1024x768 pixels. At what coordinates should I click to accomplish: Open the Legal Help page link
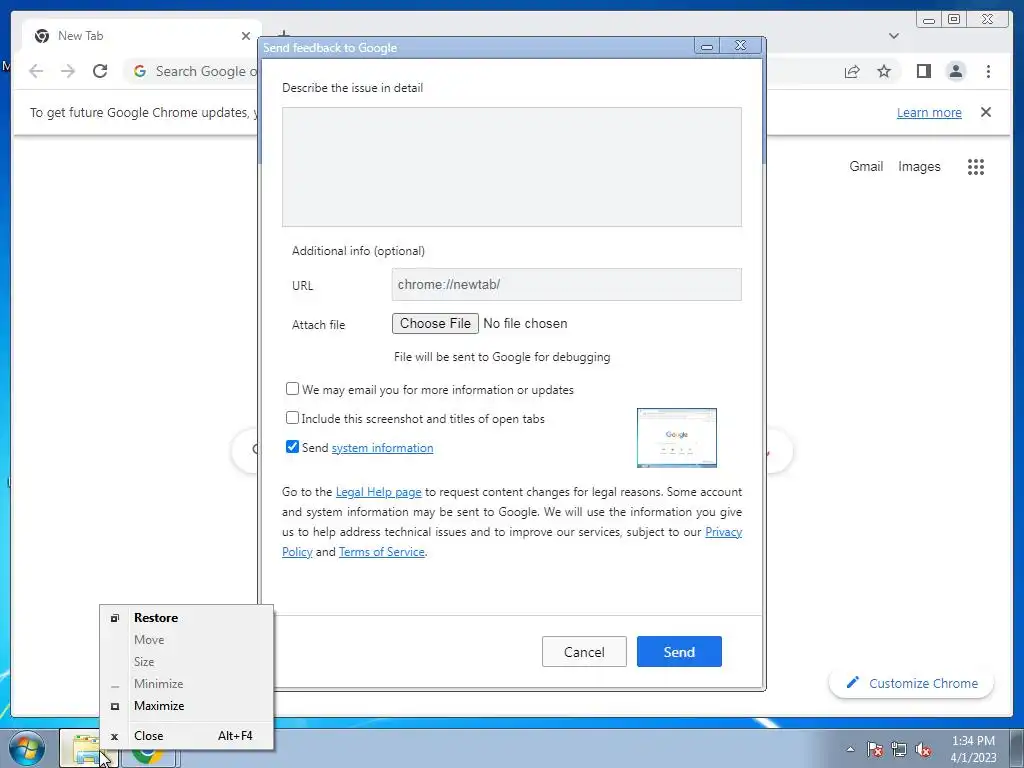point(378,492)
